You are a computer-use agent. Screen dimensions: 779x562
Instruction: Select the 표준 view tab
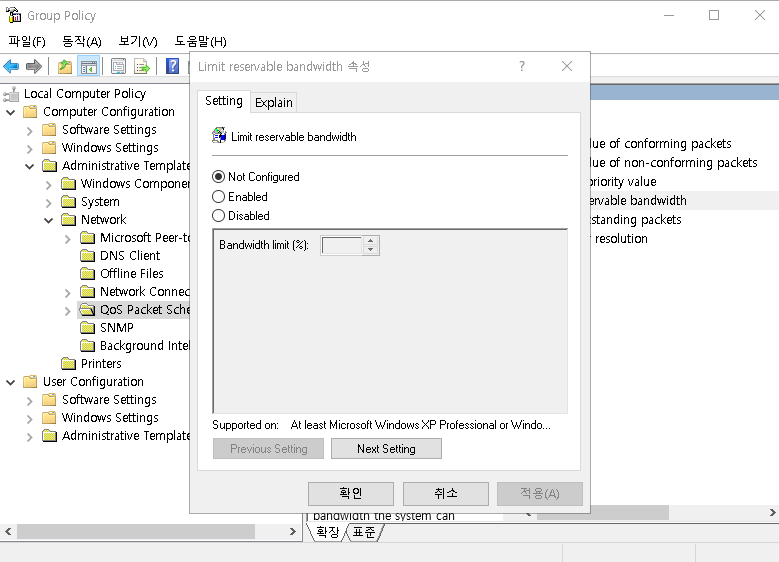pyautogui.click(x=364, y=532)
